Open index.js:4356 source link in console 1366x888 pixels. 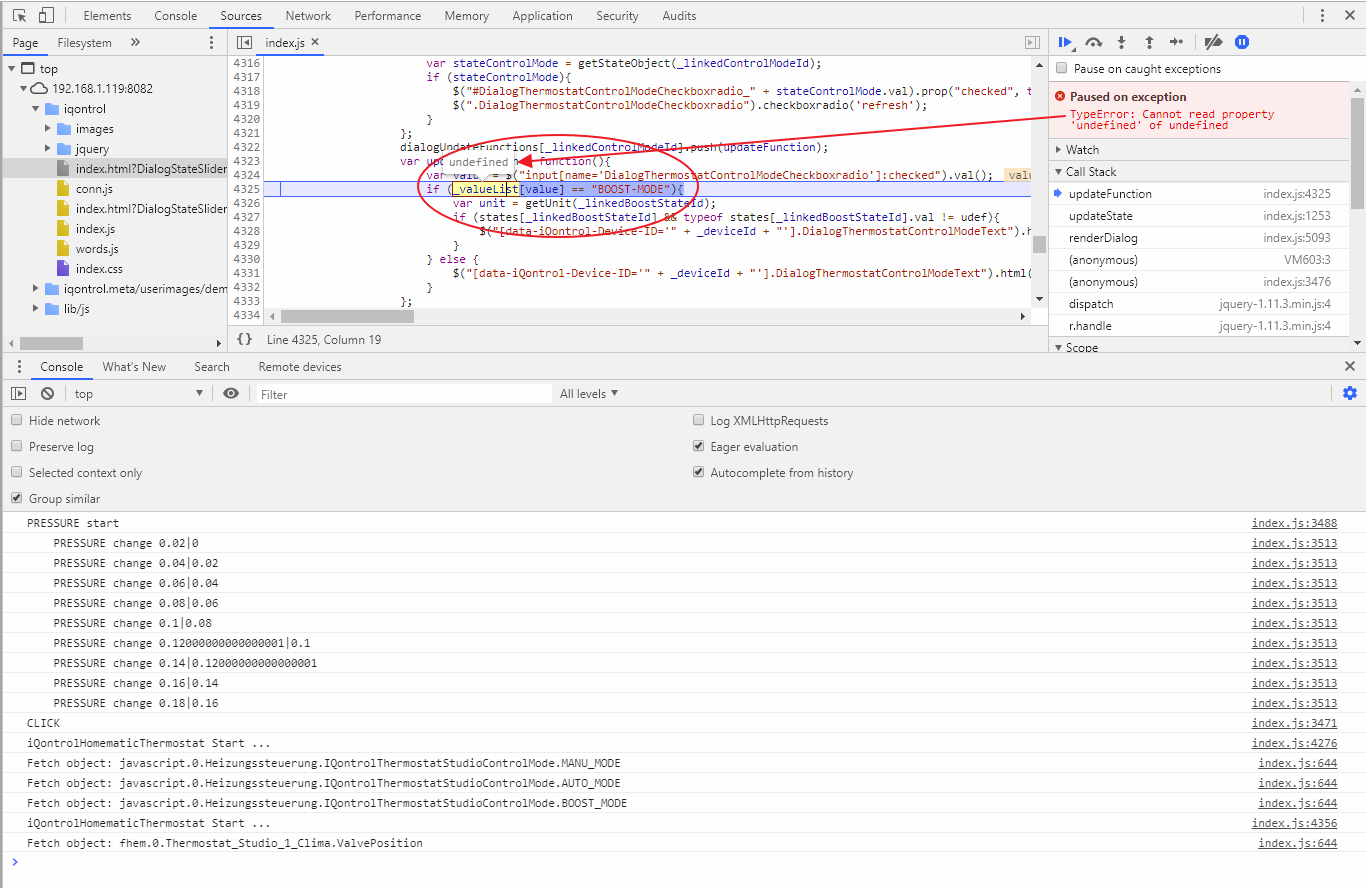tap(1294, 823)
